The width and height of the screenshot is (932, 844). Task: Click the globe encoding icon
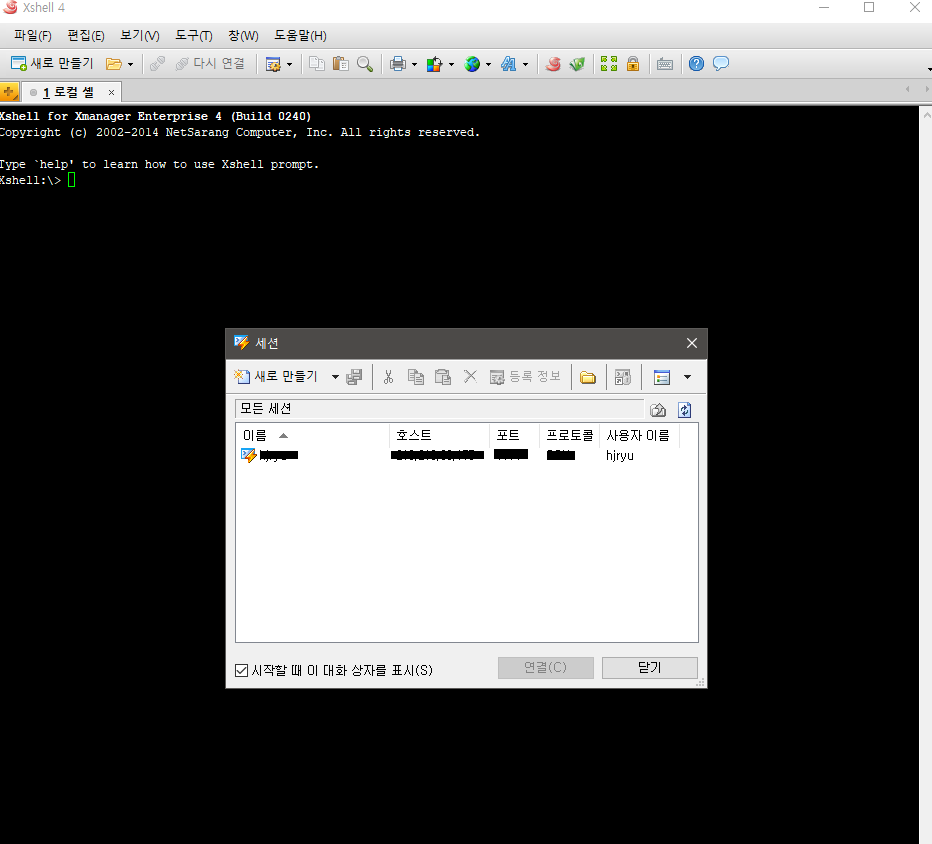[x=472, y=64]
